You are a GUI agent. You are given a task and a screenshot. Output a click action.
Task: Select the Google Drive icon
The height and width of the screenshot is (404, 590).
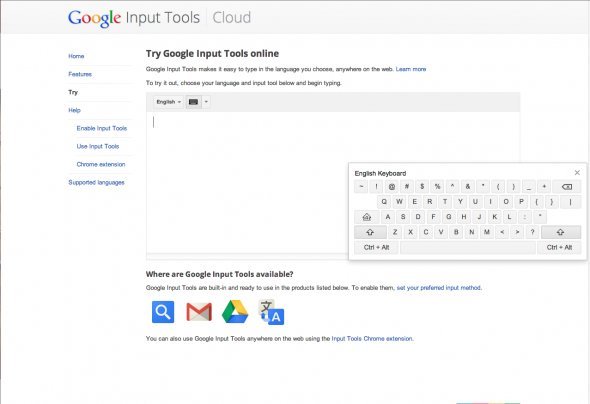235,312
